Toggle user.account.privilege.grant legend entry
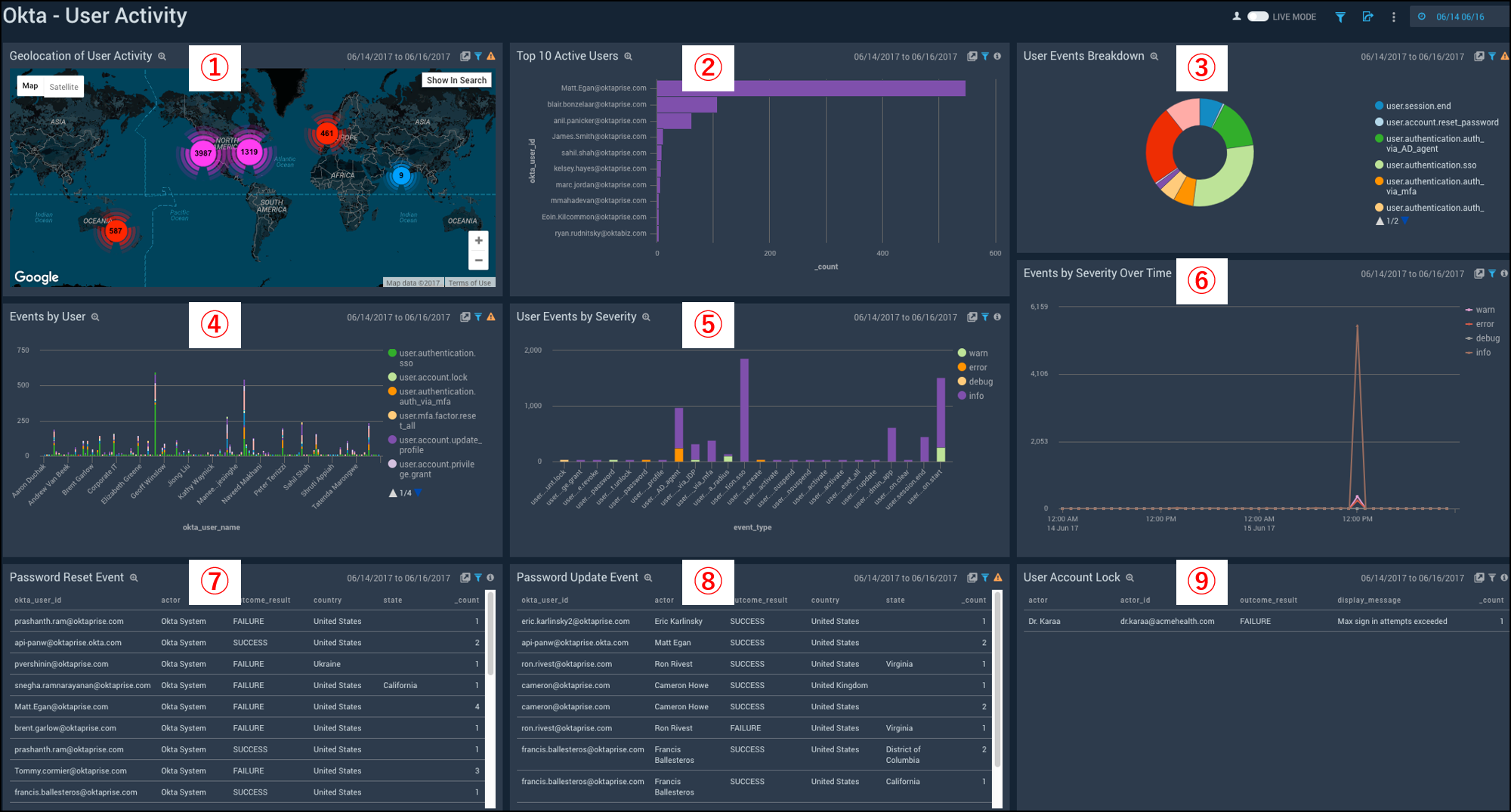 pyautogui.click(x=431, y=469)
